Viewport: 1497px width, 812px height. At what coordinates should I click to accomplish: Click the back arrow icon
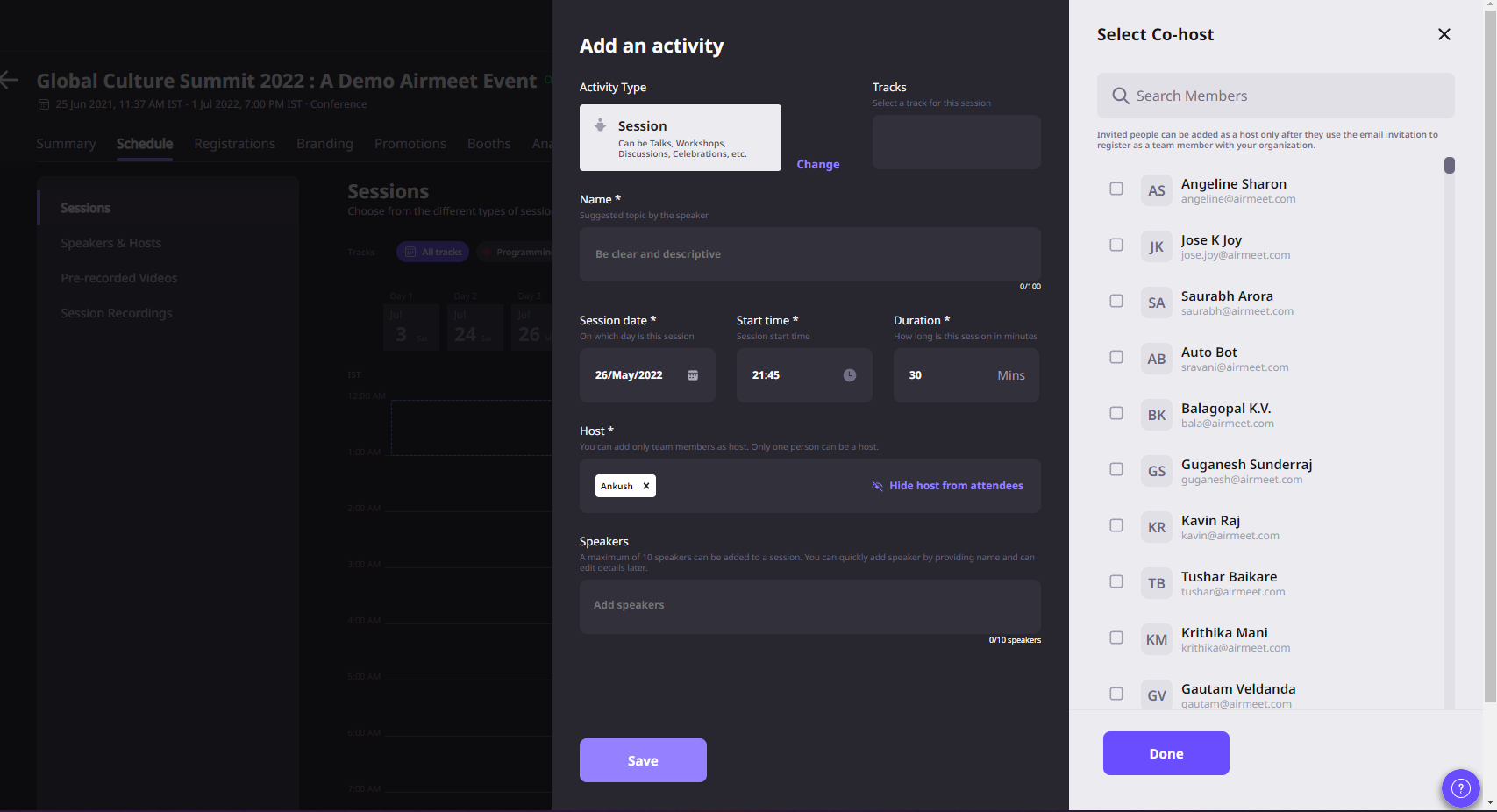coord(9,81)
